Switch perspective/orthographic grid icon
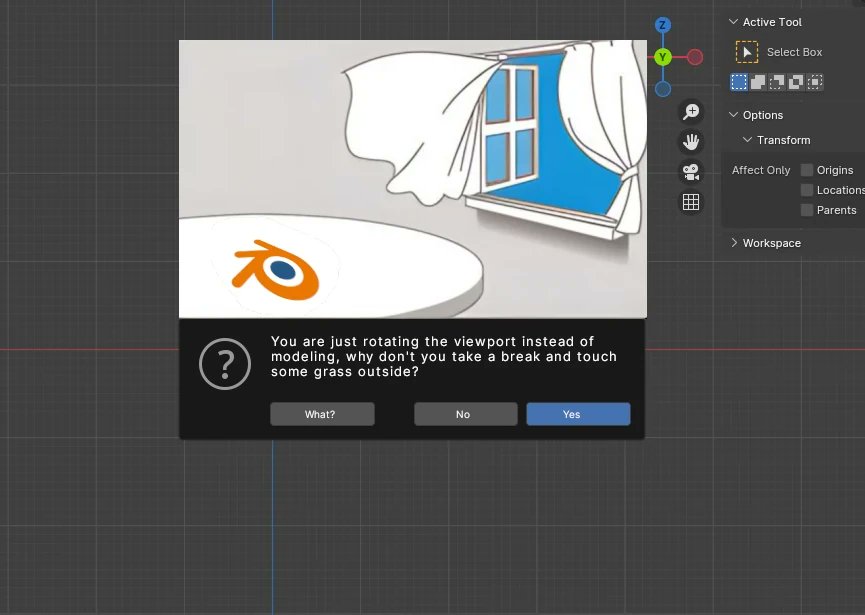Viewport: 865px width, 615px height. (691, 202)
